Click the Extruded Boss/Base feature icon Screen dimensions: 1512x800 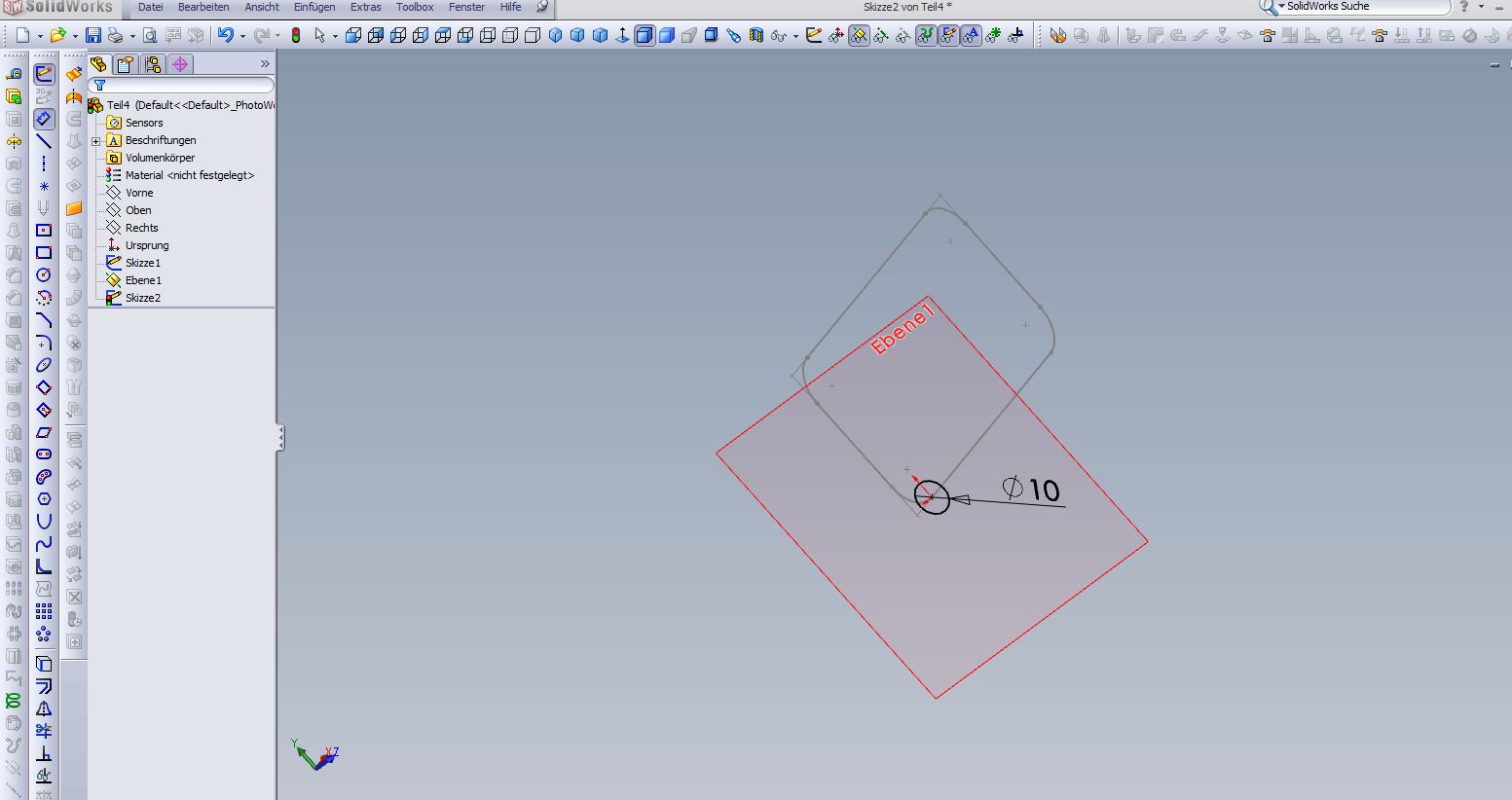[14, 96]
